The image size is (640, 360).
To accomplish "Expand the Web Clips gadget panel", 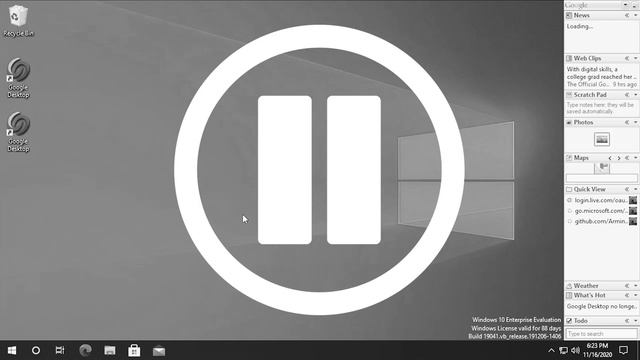I will point(627,58).
